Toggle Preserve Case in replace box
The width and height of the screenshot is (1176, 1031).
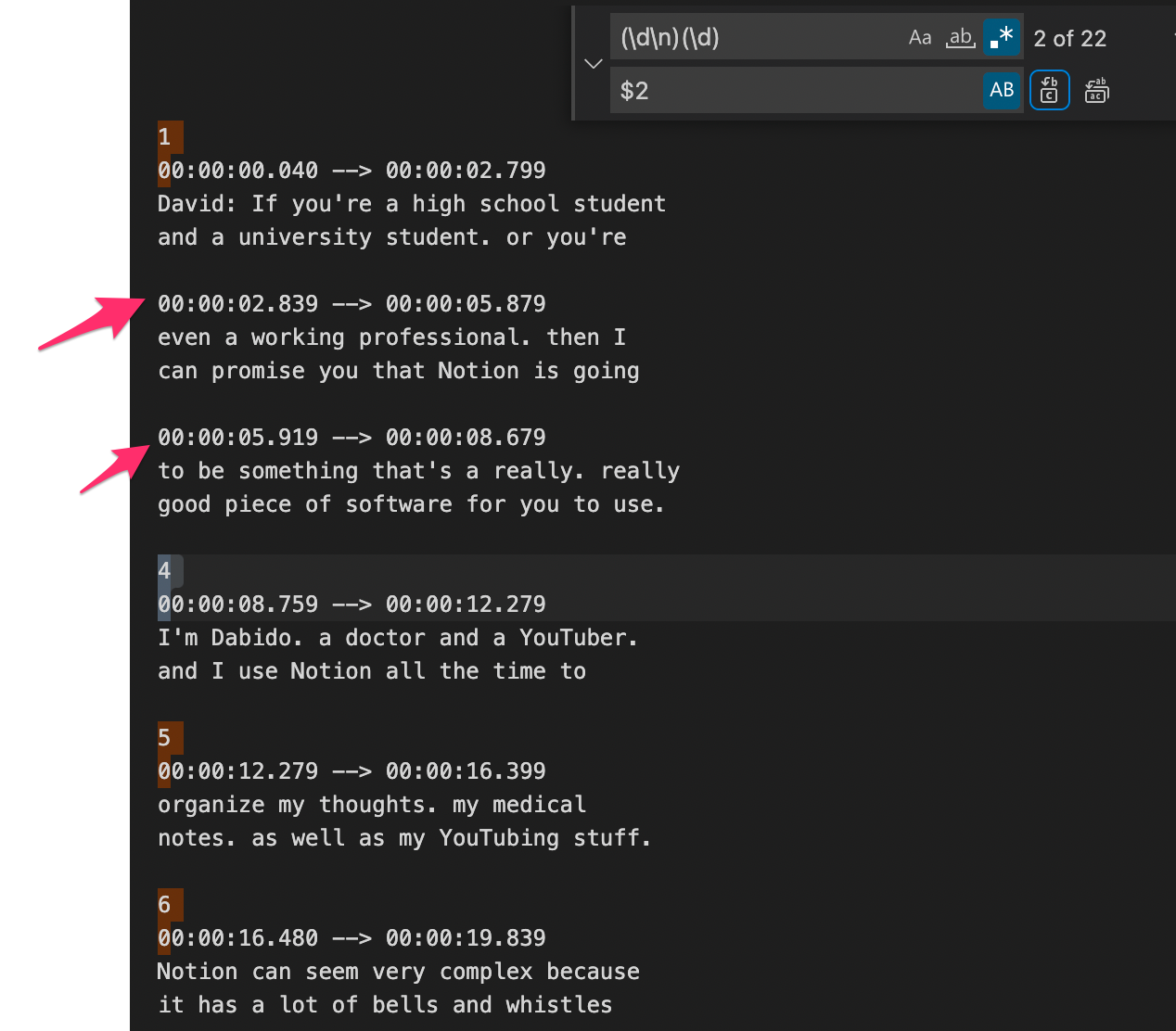click(1002, 90)
